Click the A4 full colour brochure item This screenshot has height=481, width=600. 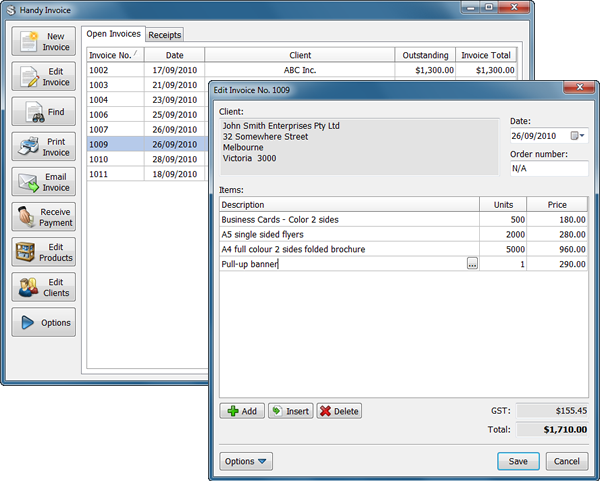click(349, 249)
